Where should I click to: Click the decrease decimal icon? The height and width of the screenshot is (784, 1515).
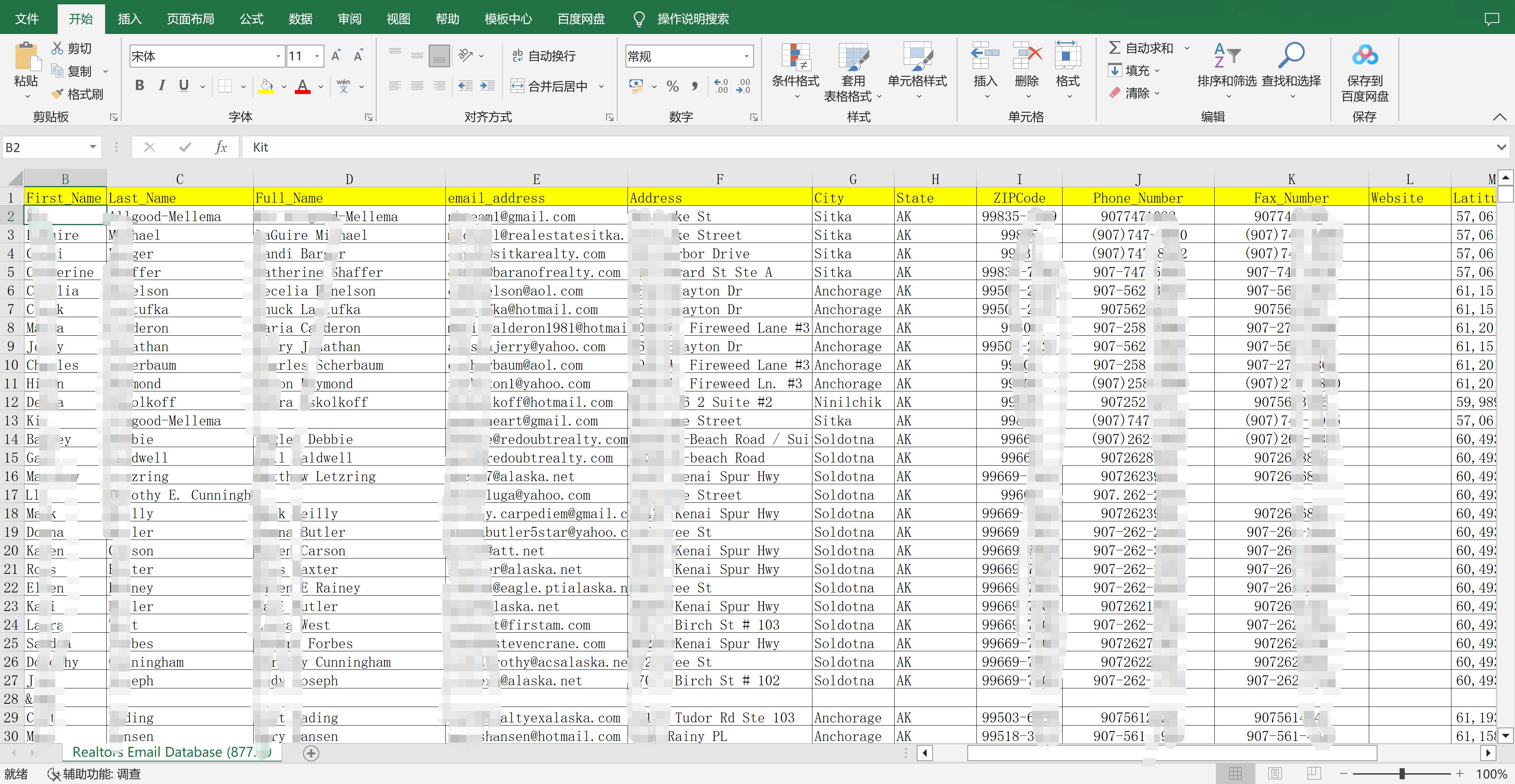pos(743,86)
